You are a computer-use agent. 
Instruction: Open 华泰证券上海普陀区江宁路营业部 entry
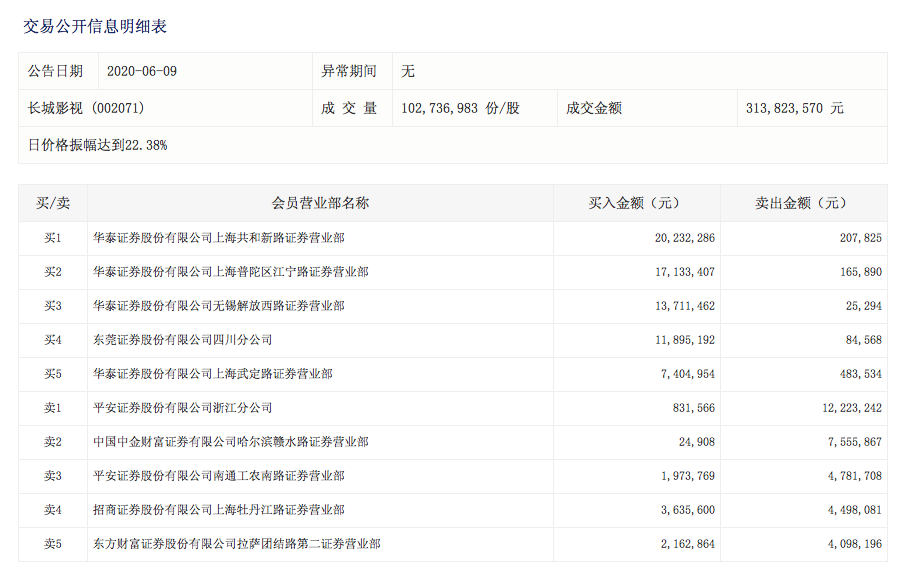point(231,272)
